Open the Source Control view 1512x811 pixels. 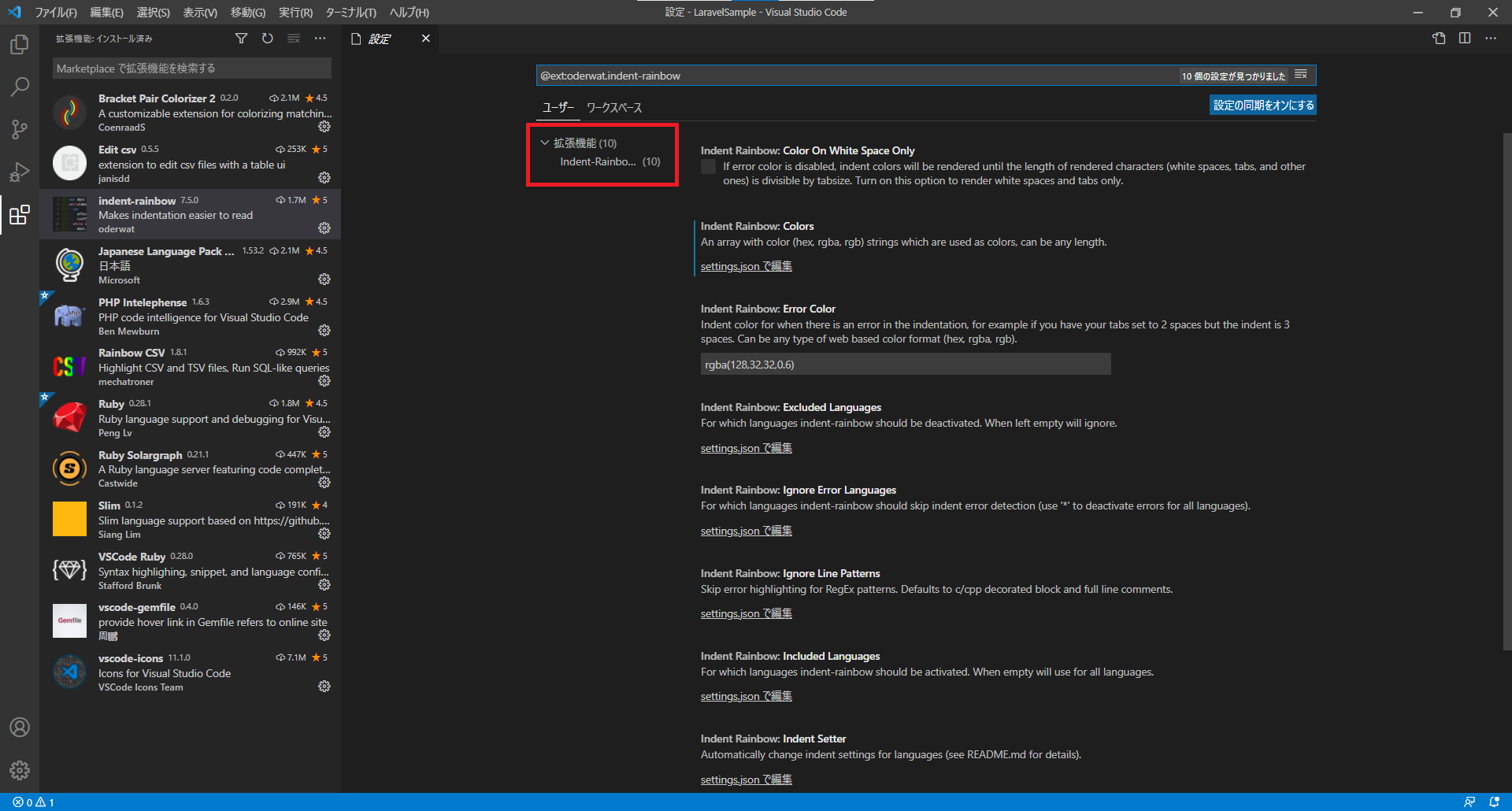pos(20,129)
